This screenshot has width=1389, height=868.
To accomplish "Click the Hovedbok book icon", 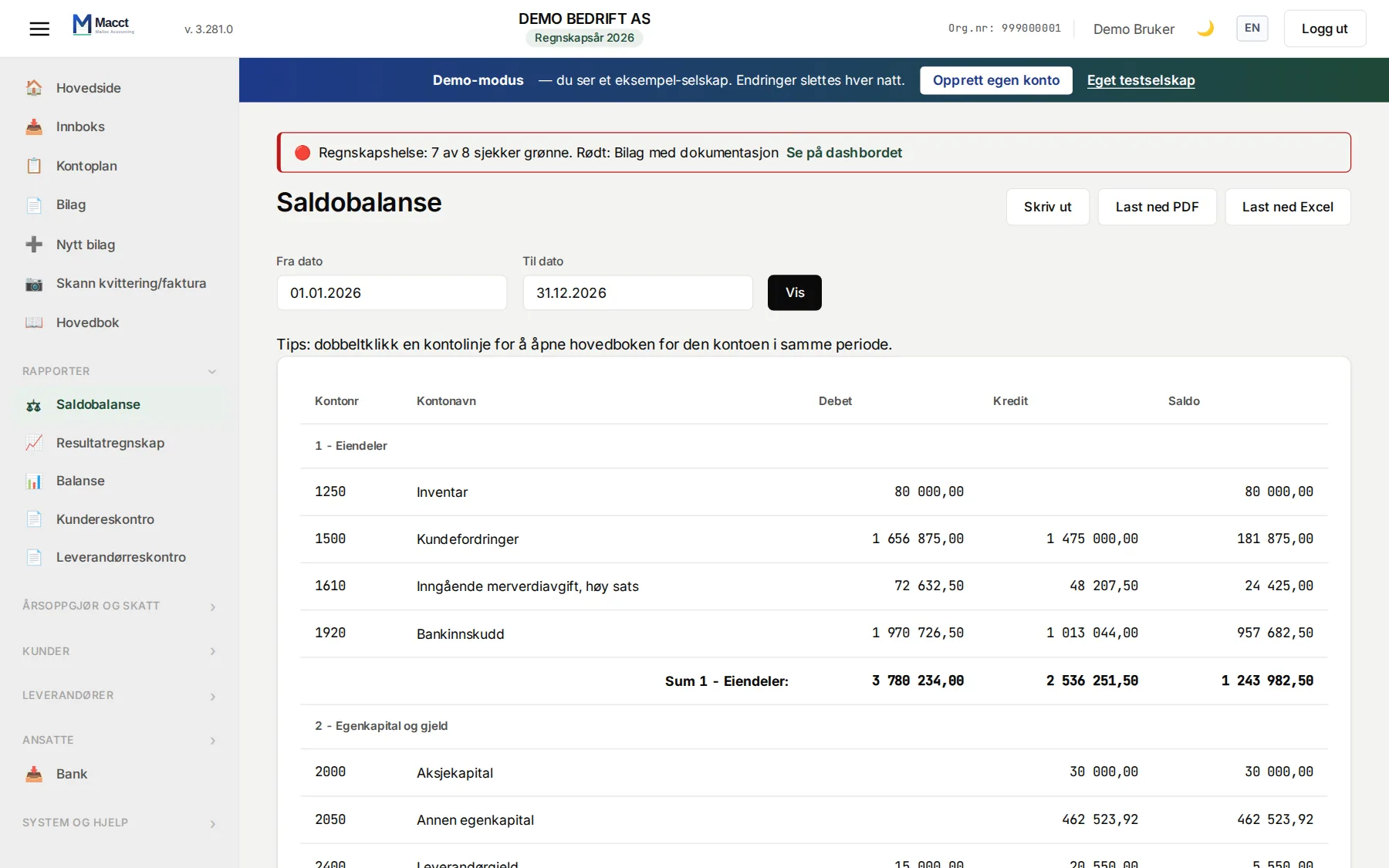I will point(34,323).
